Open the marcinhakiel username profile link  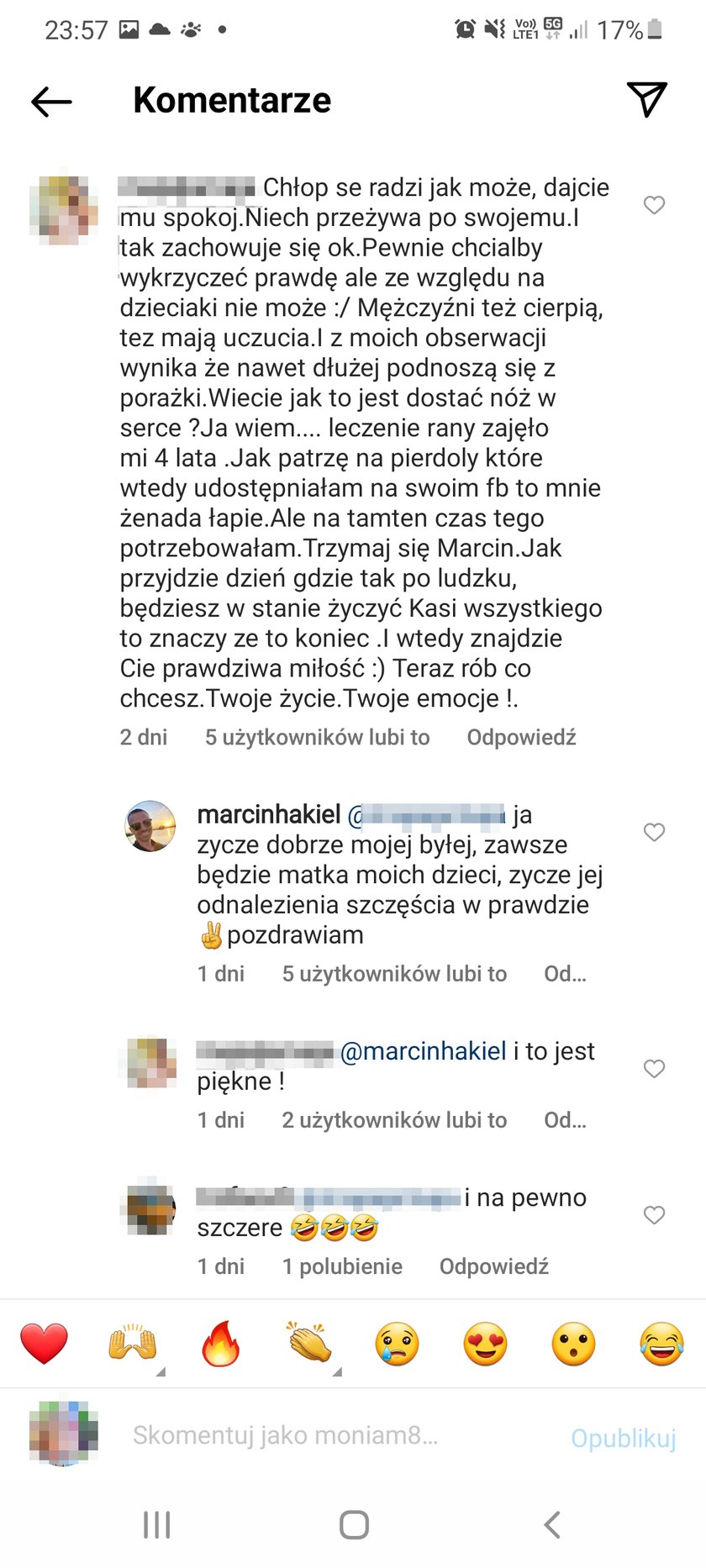coord(269,814)
